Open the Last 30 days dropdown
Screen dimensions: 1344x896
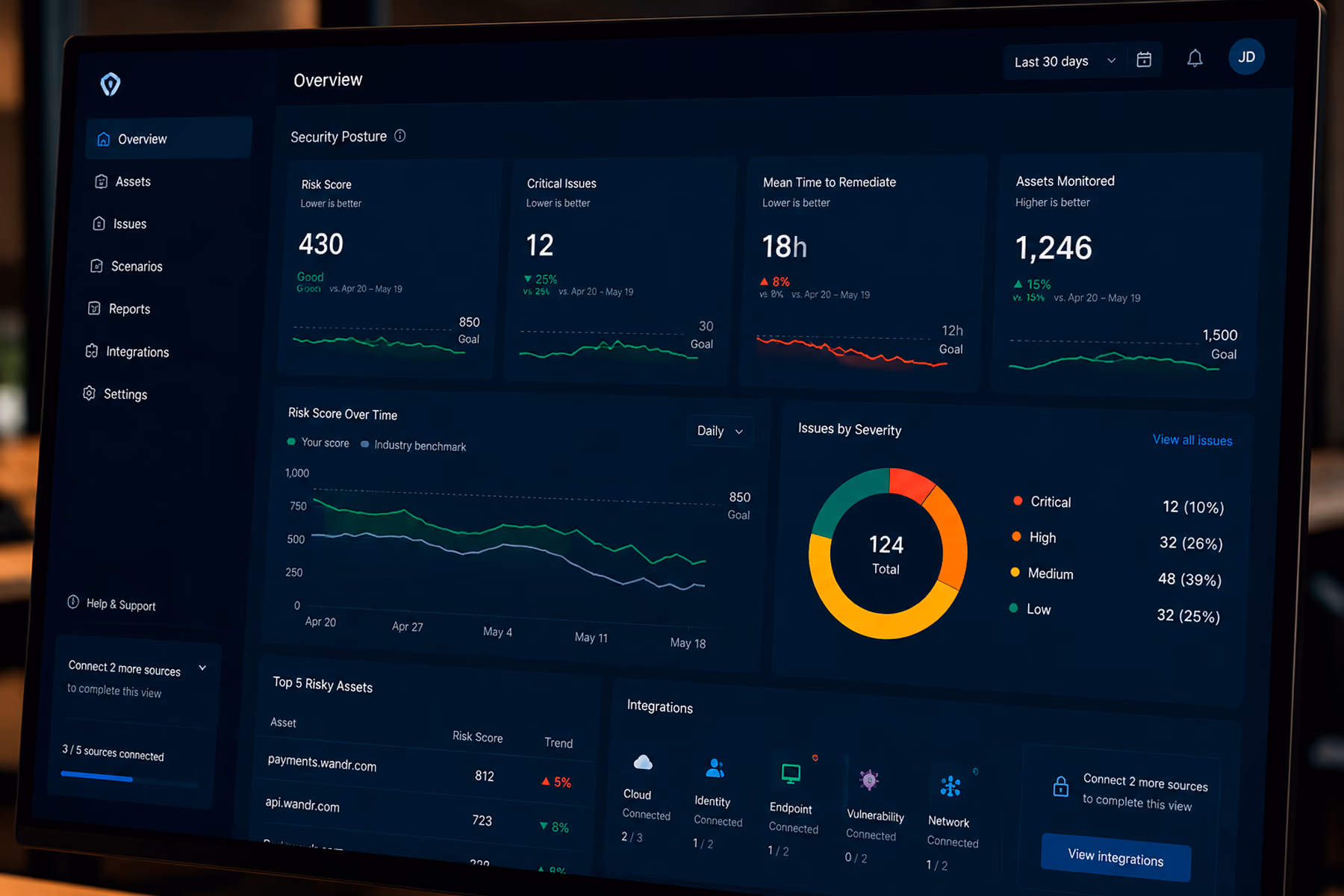tap(1065, 61)
